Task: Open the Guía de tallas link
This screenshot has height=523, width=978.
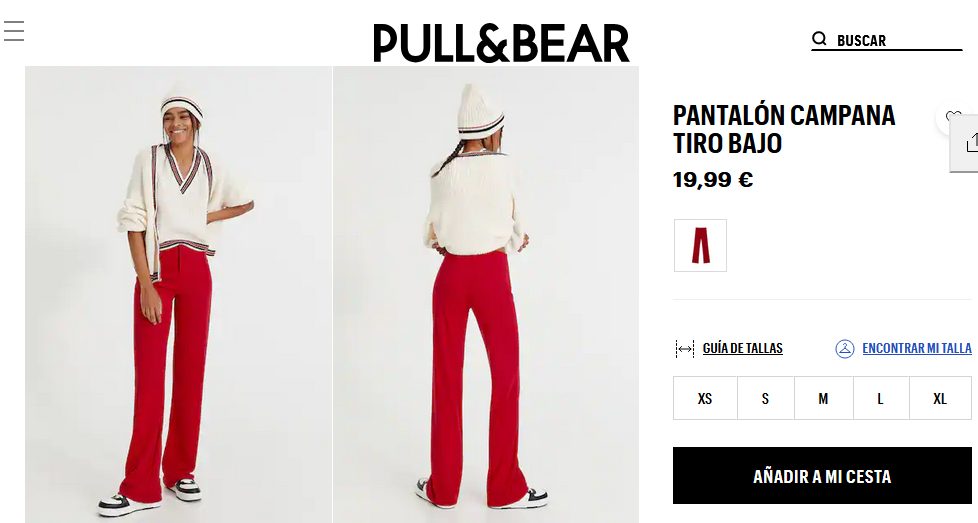Action: point(742,348)
